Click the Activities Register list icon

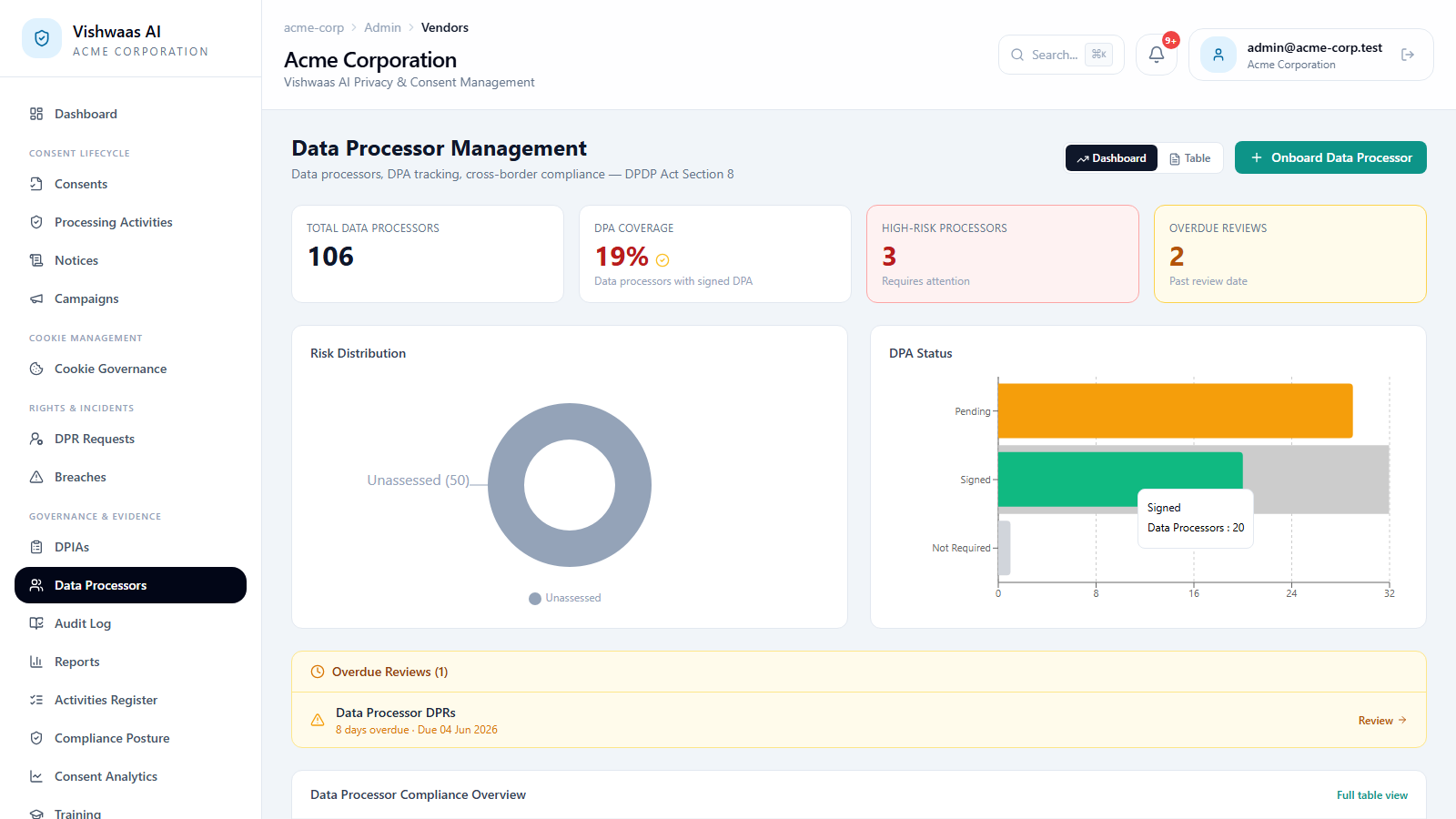36,700
